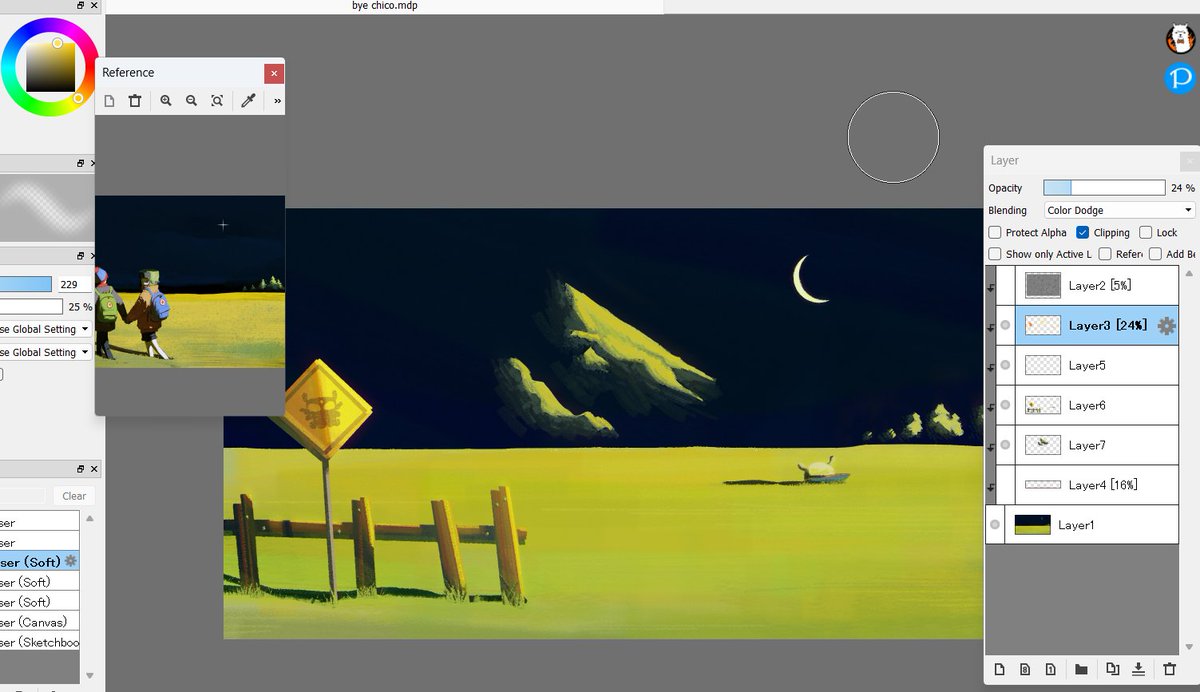Image resolution: width=1200 pixels, height=692 pixels.
Task: Enable Show only Active Layer checkbox
Action: point(995,254)
